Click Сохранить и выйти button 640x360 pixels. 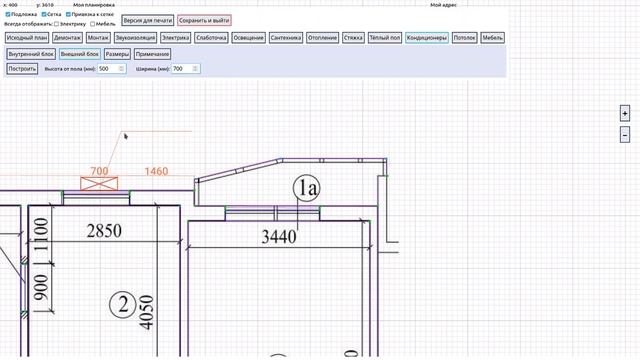[x=204, y=20]
